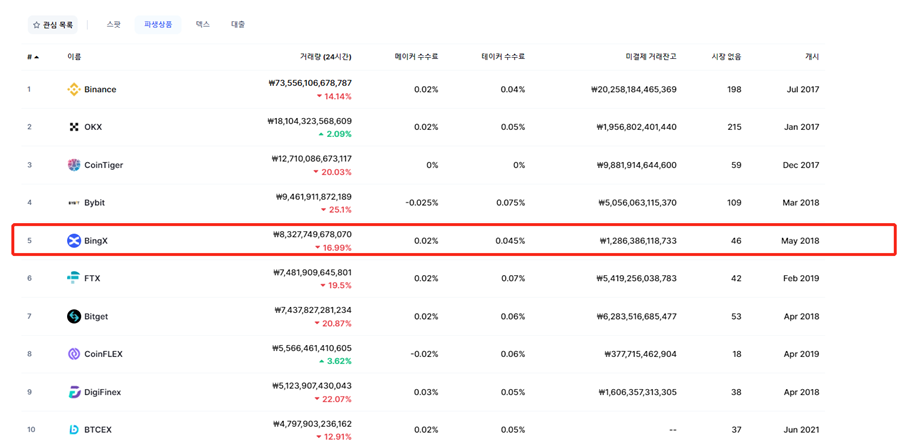
Task: Open the DigiFinex exchange link
Action: click(103, 392)
